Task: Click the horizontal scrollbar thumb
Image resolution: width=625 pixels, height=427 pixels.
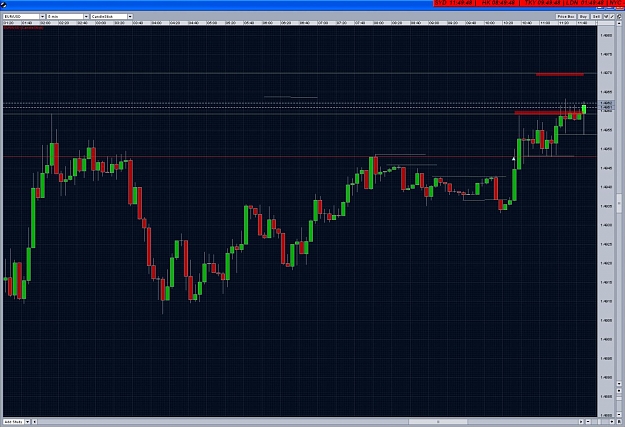Action: point(438,421)
